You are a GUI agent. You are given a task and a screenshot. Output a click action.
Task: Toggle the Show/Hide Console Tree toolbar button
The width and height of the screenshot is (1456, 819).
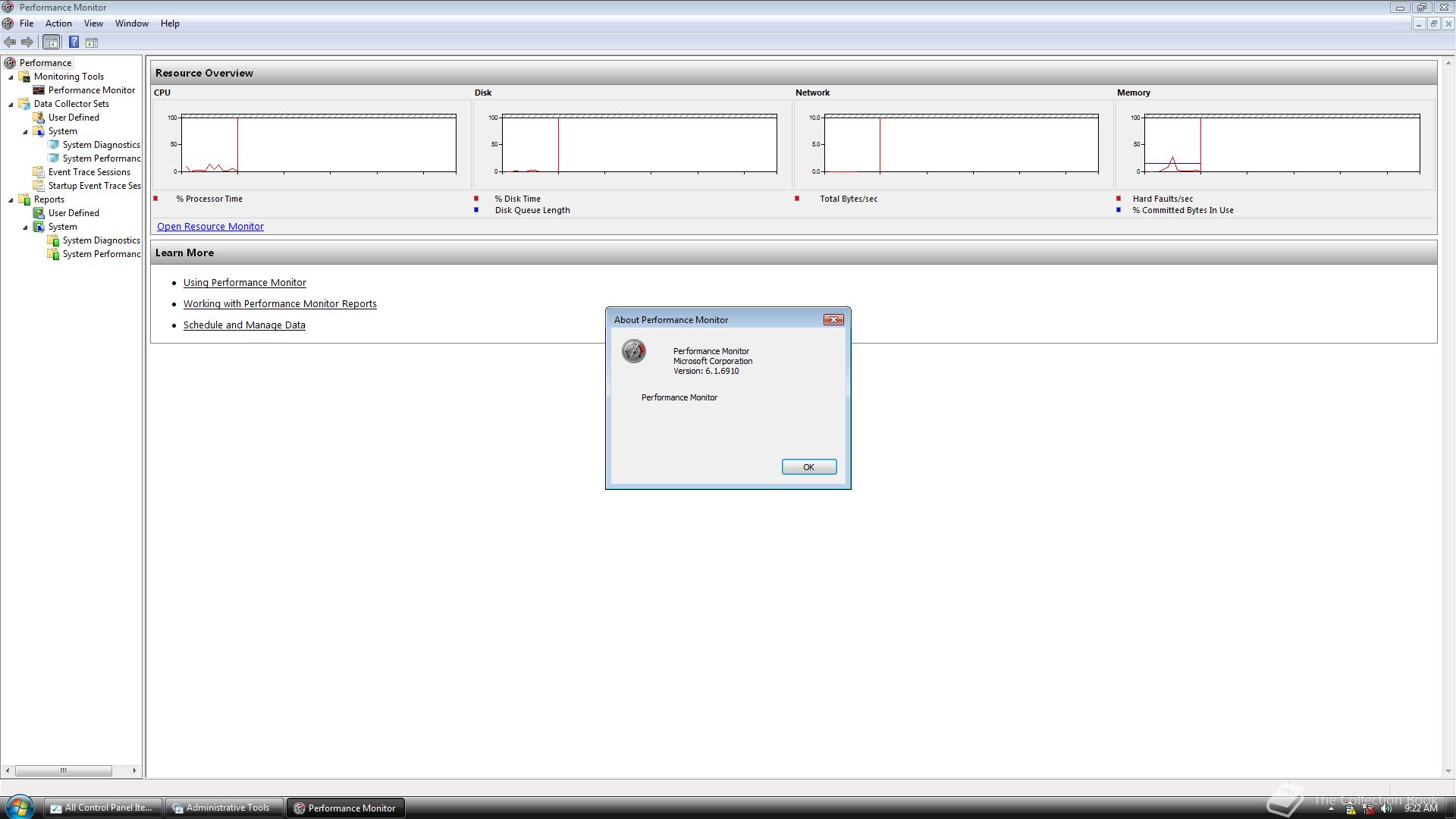coord(51,42)
